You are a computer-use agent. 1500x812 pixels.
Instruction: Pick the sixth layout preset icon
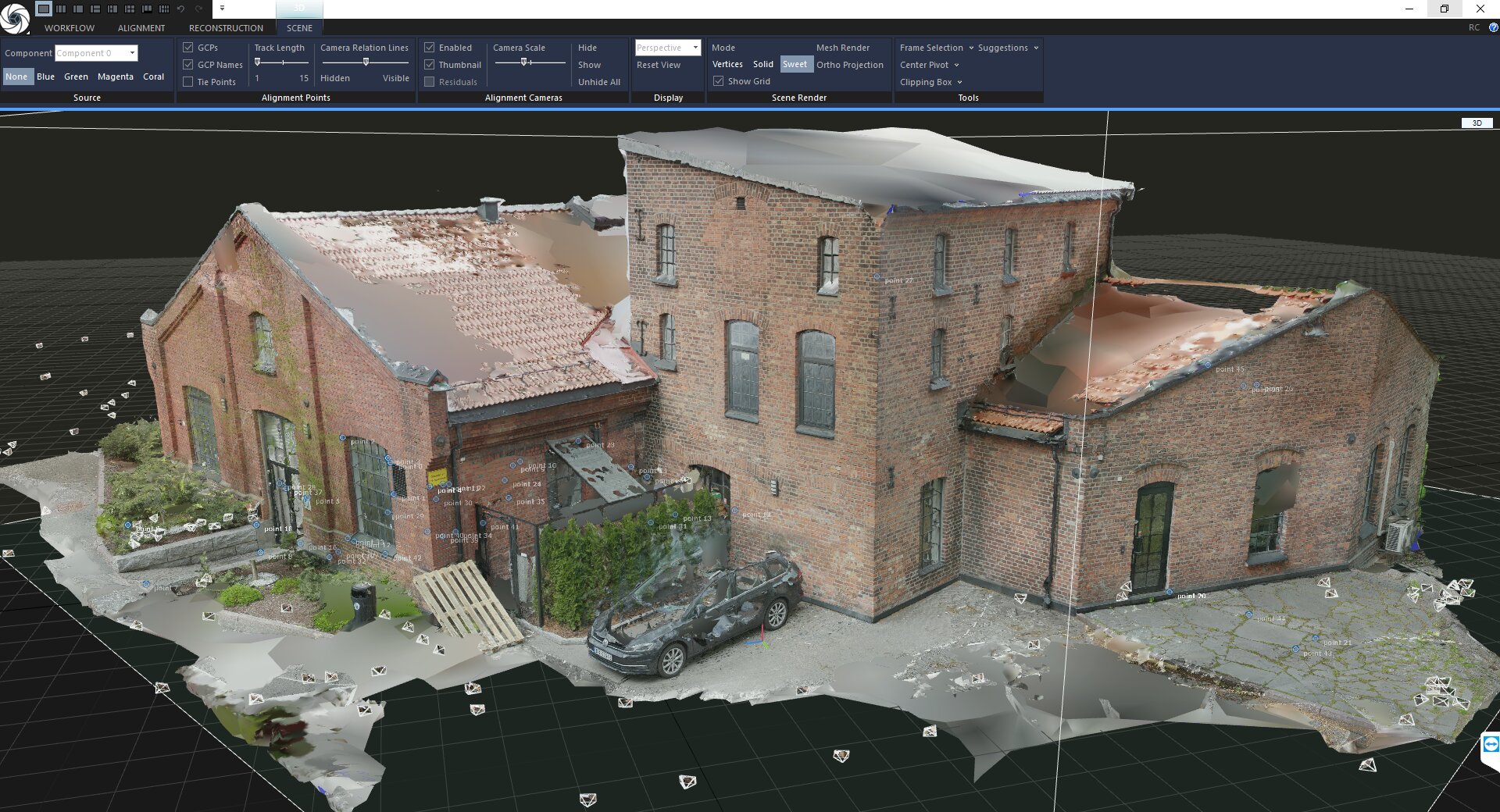[130, 9]
